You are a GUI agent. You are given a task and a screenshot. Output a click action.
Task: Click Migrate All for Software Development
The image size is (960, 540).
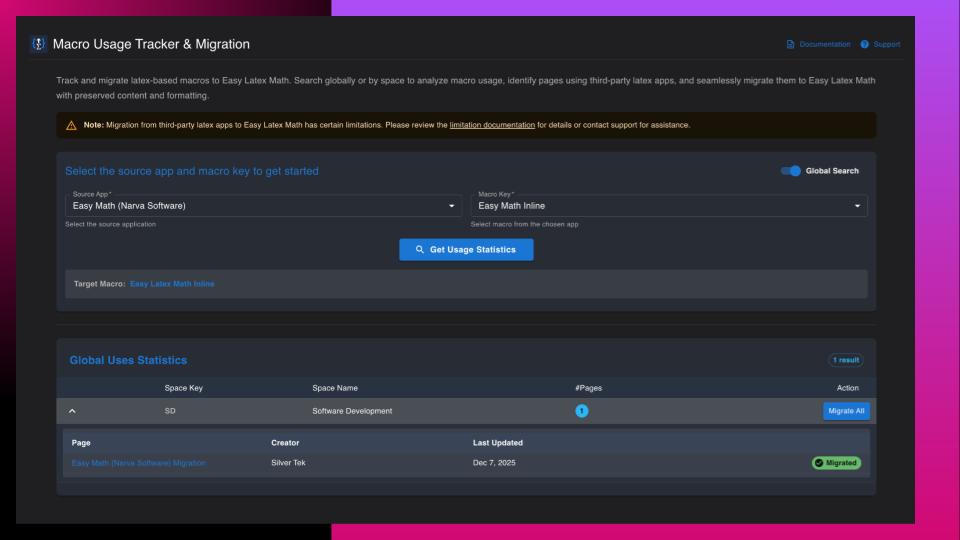(x=846, y=411)
